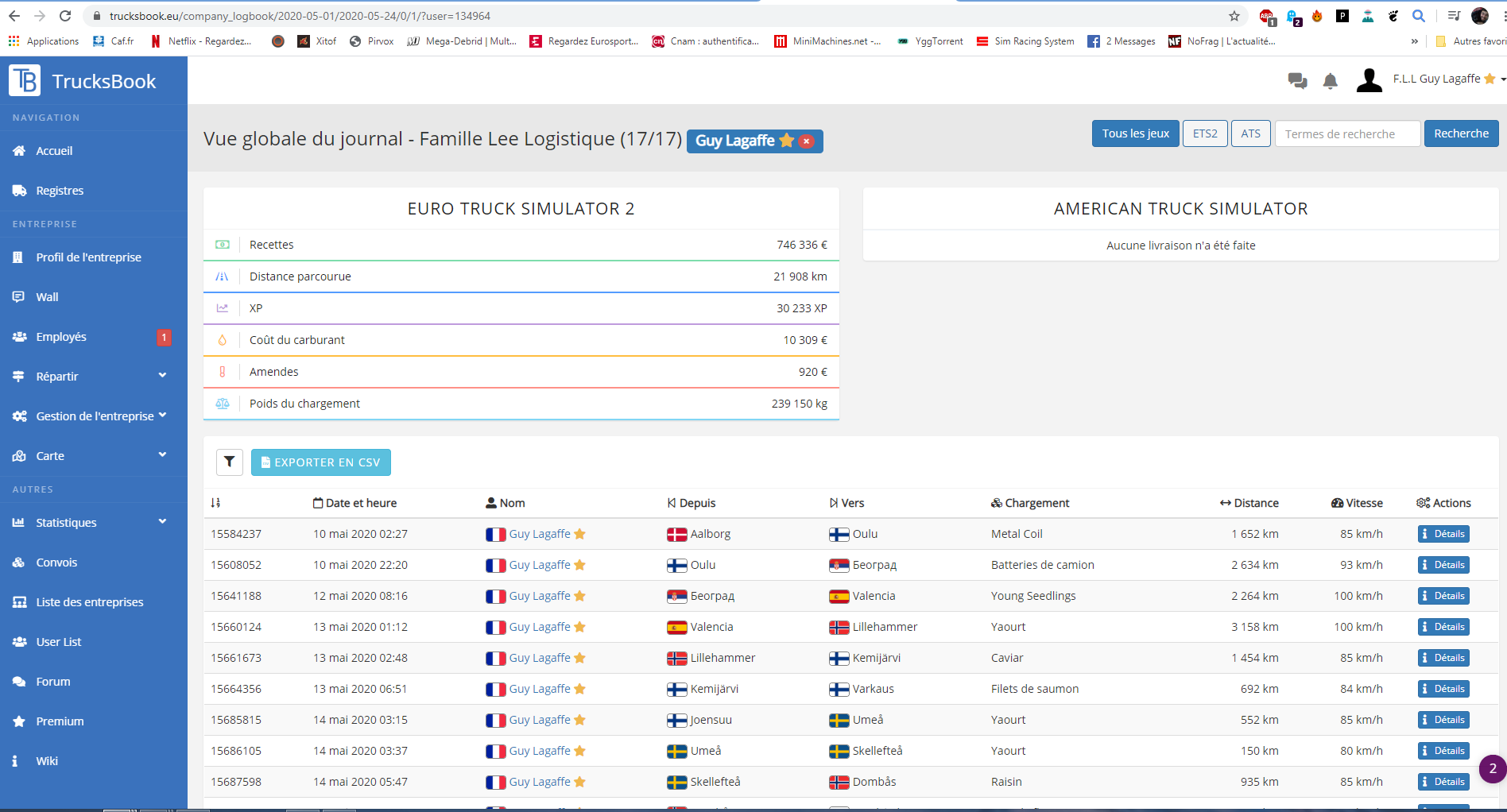
Task: Click the Forum speech bubbles icon
Action: coord(19,682)
